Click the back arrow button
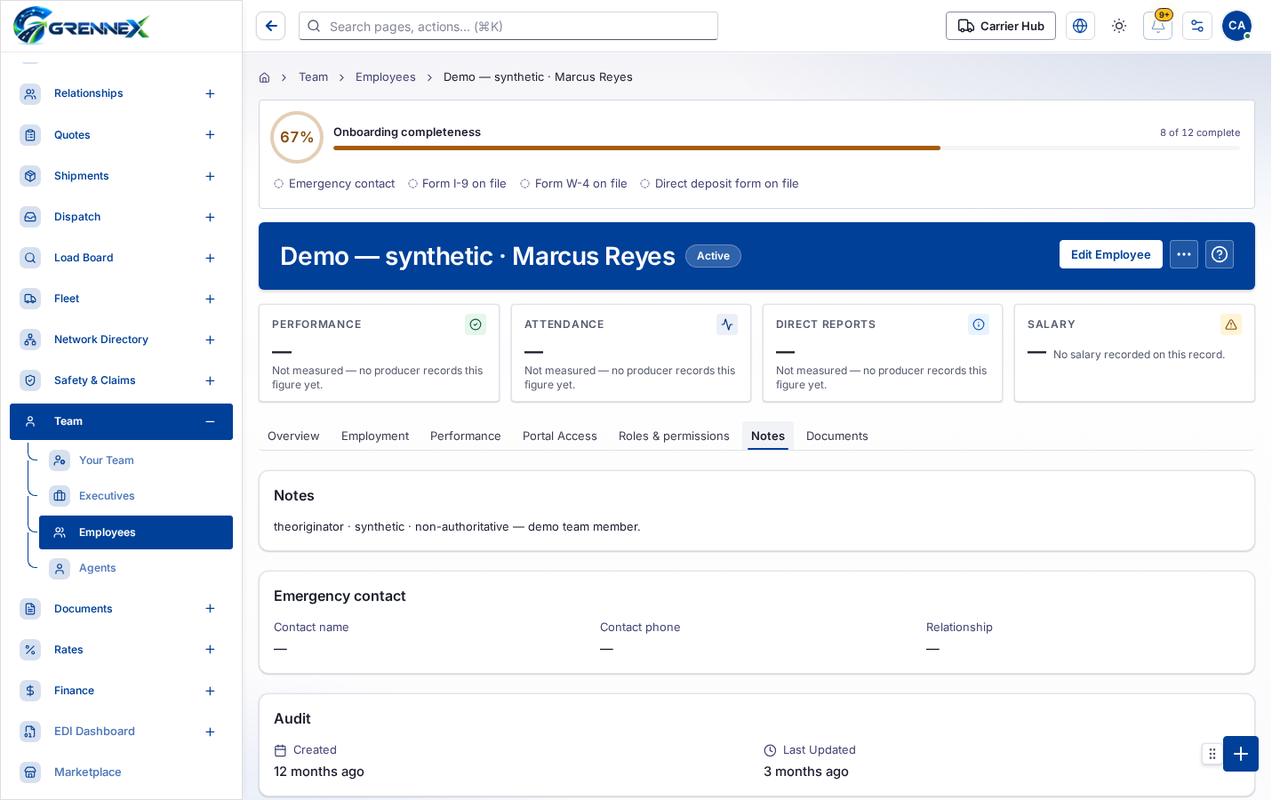 [270, 26]
